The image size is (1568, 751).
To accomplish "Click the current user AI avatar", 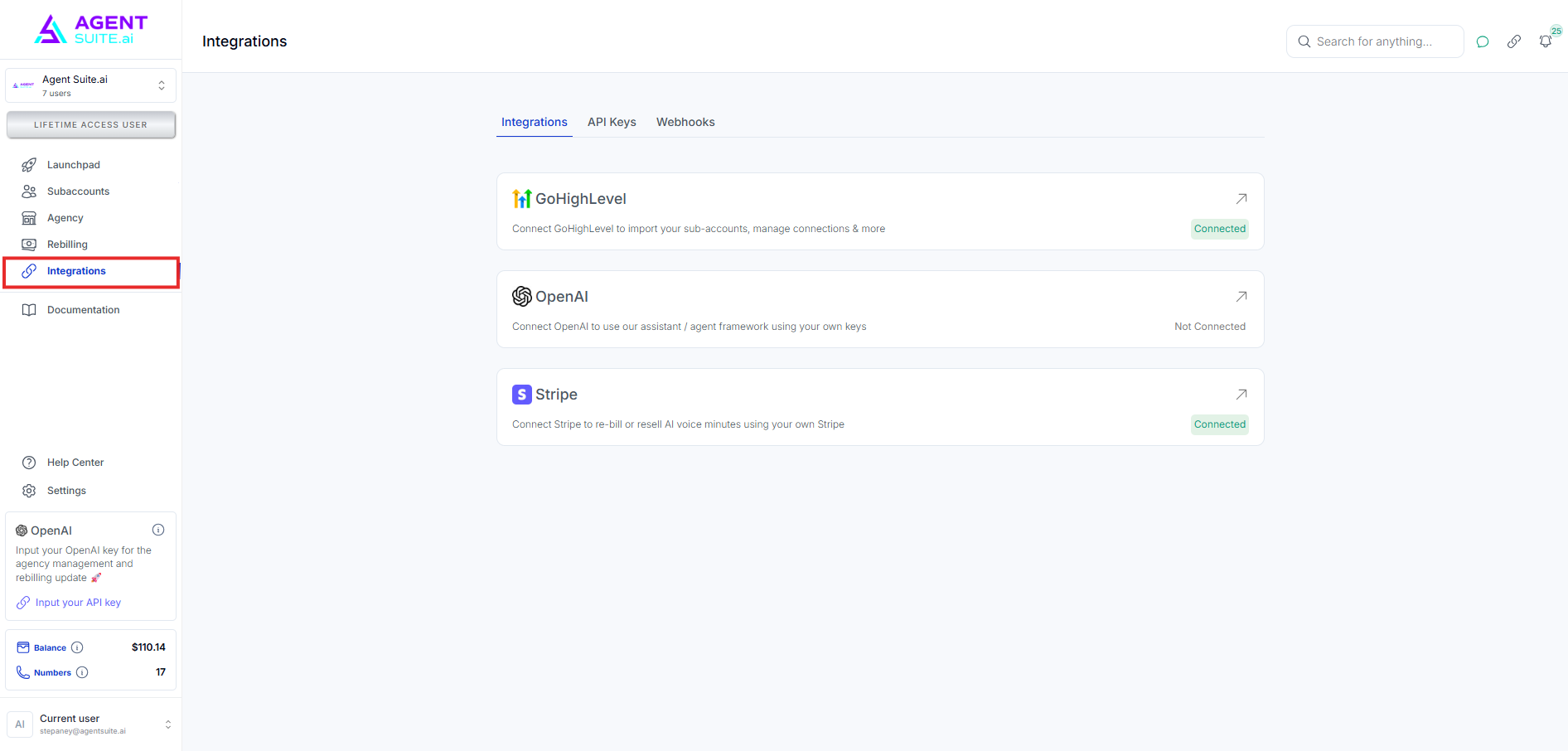I will [20, 724].
